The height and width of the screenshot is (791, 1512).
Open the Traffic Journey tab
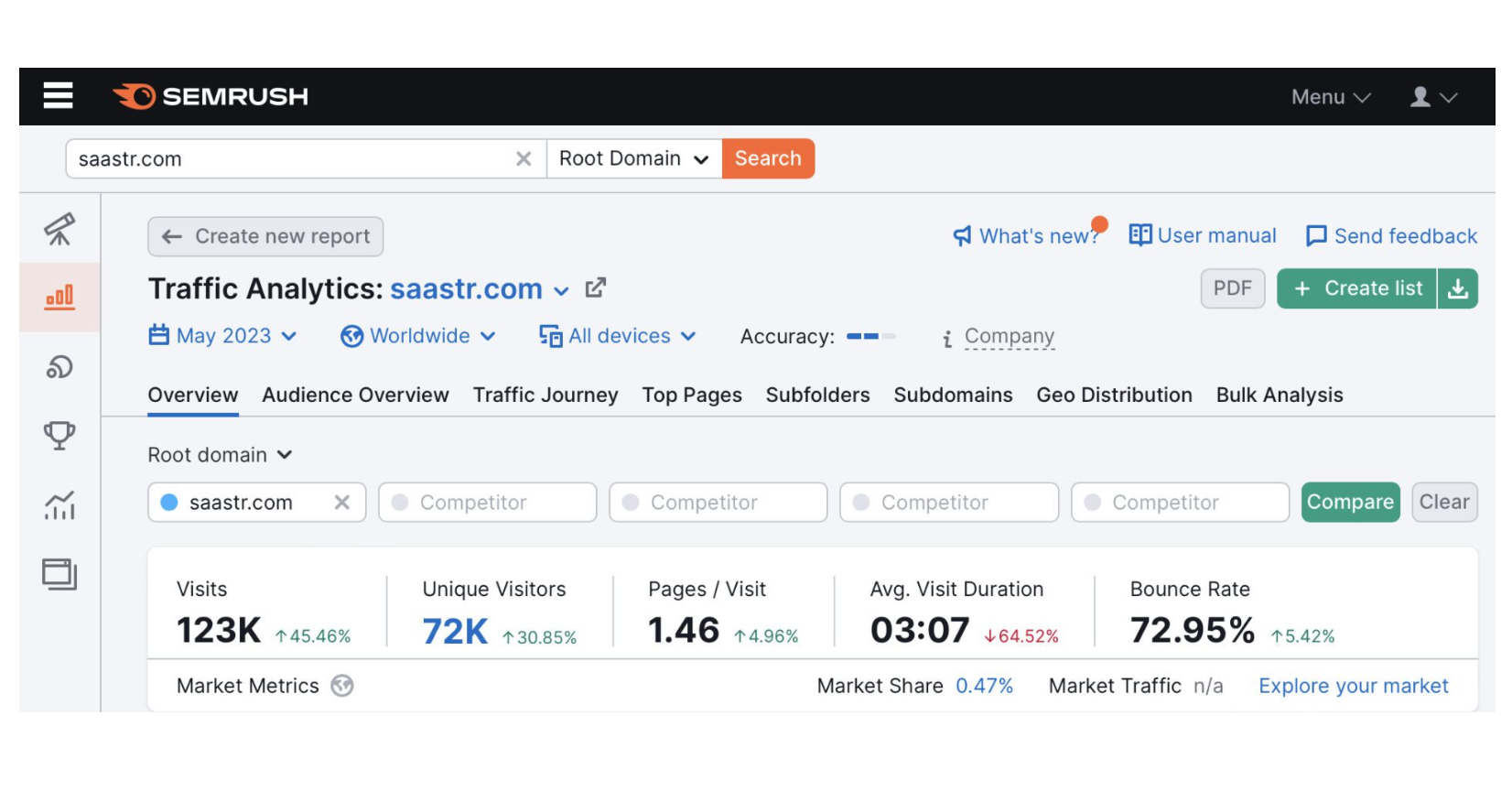click(545, 395)
